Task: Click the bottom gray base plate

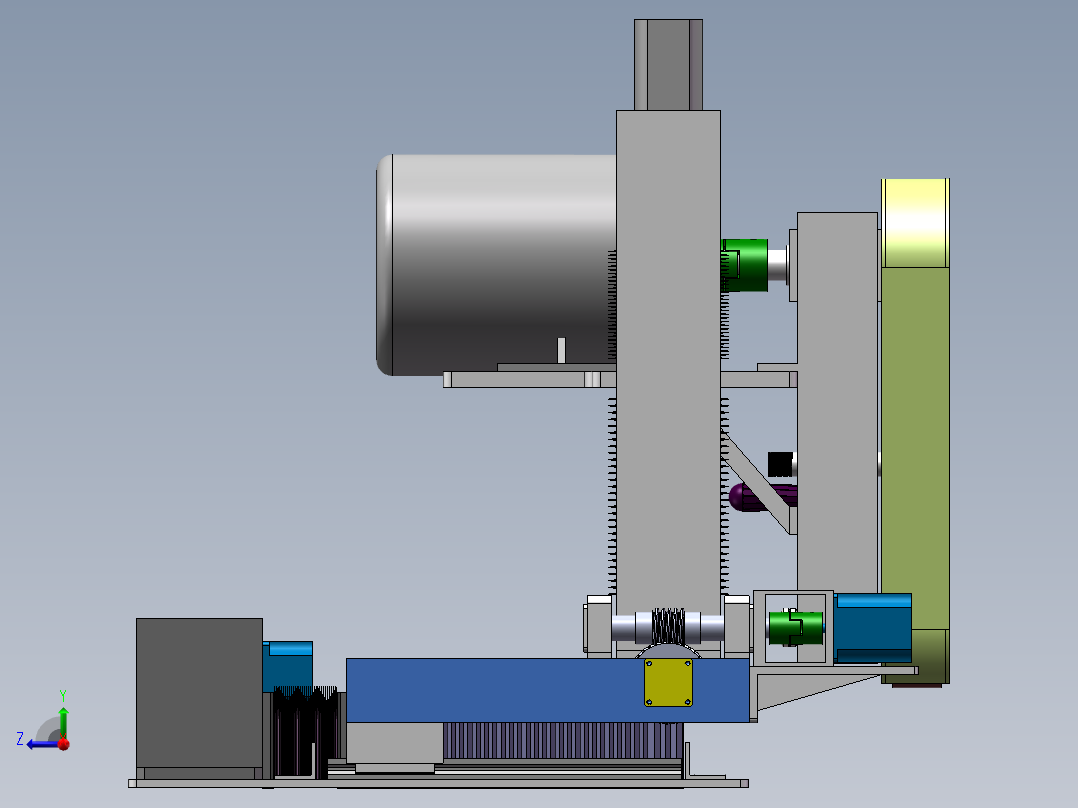Action: tap(438, 783)
